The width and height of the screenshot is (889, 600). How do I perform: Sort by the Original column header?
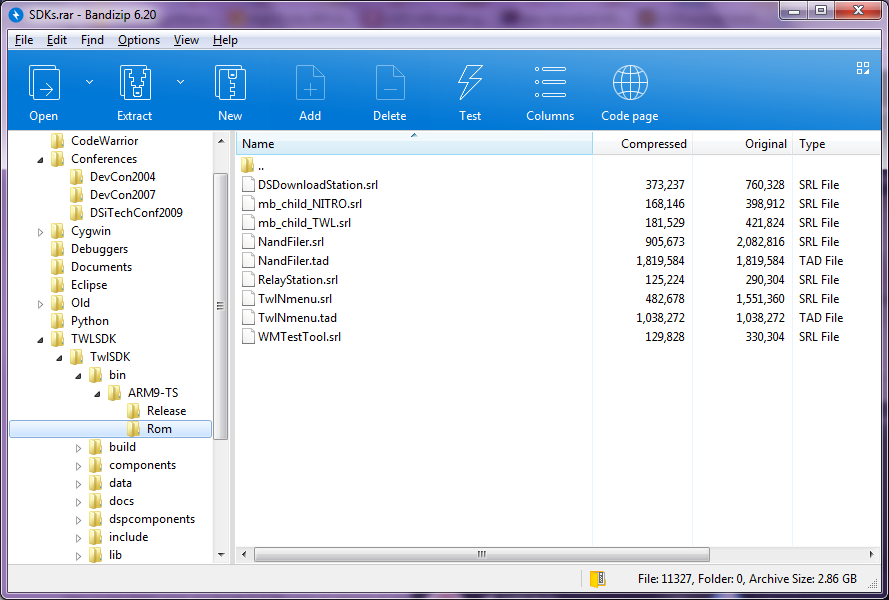(743, 143)
